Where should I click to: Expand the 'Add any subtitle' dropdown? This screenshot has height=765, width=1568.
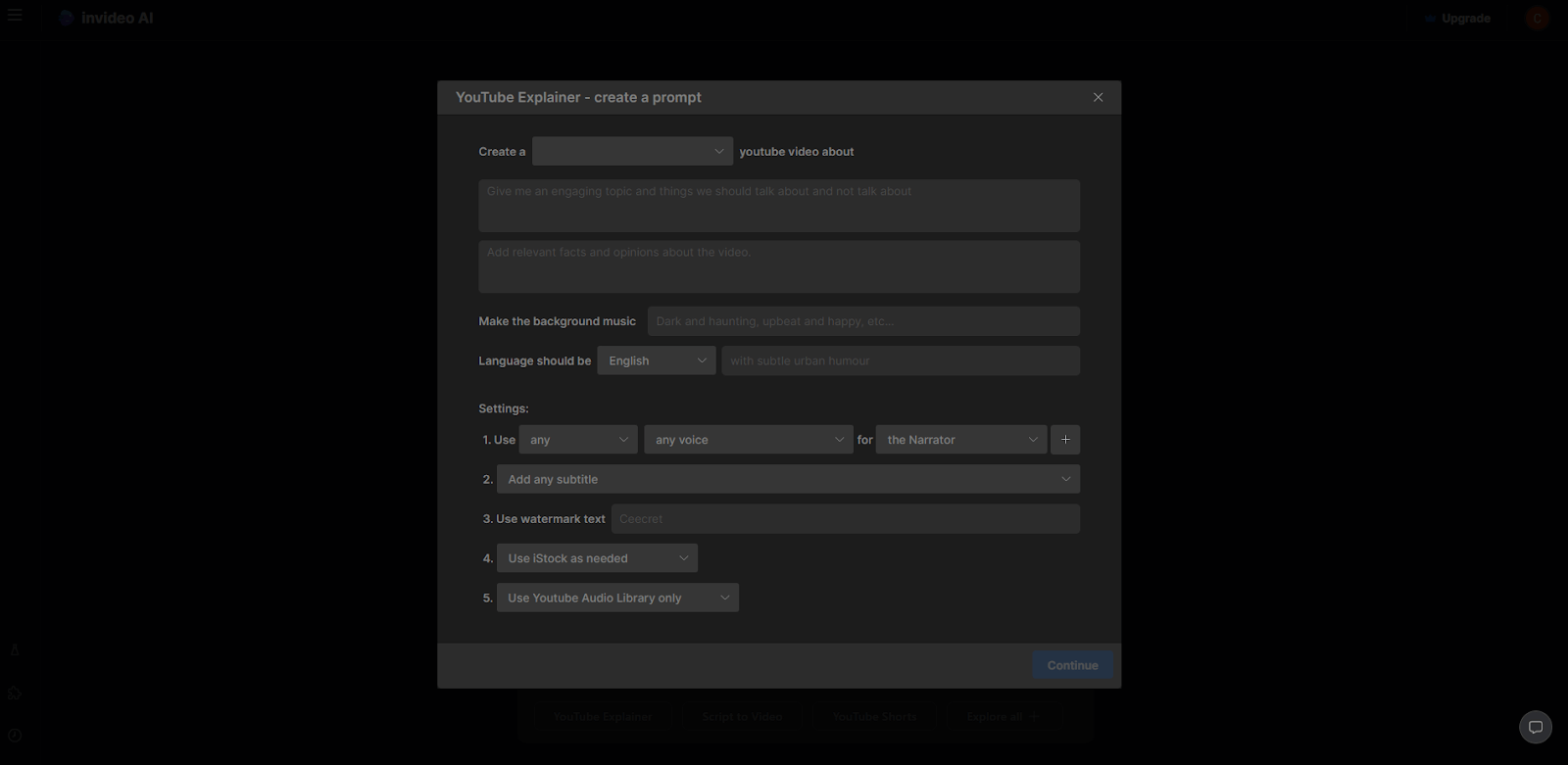(x=788, y=479)
